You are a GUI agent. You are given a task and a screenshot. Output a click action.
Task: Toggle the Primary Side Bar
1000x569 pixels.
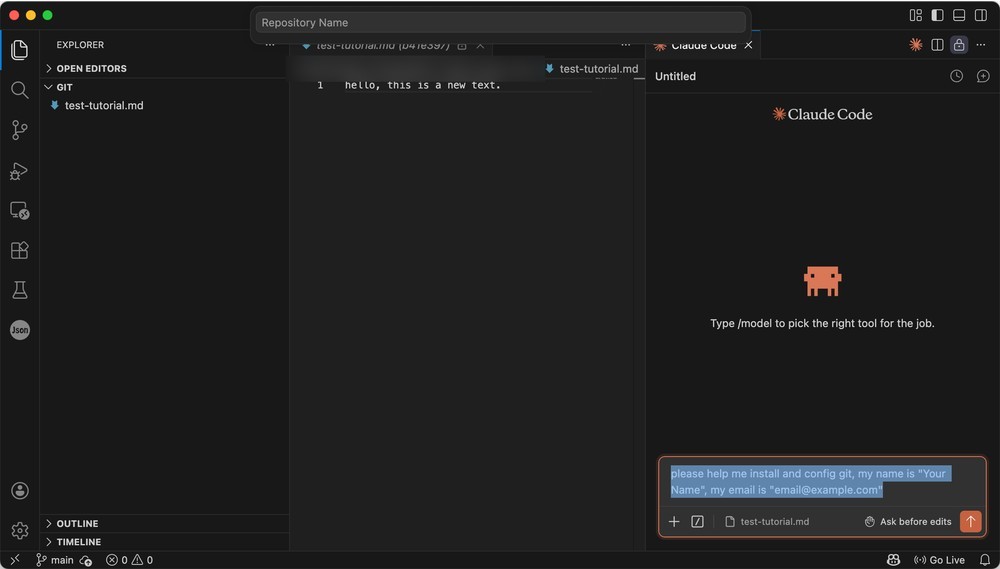point(937,15)
